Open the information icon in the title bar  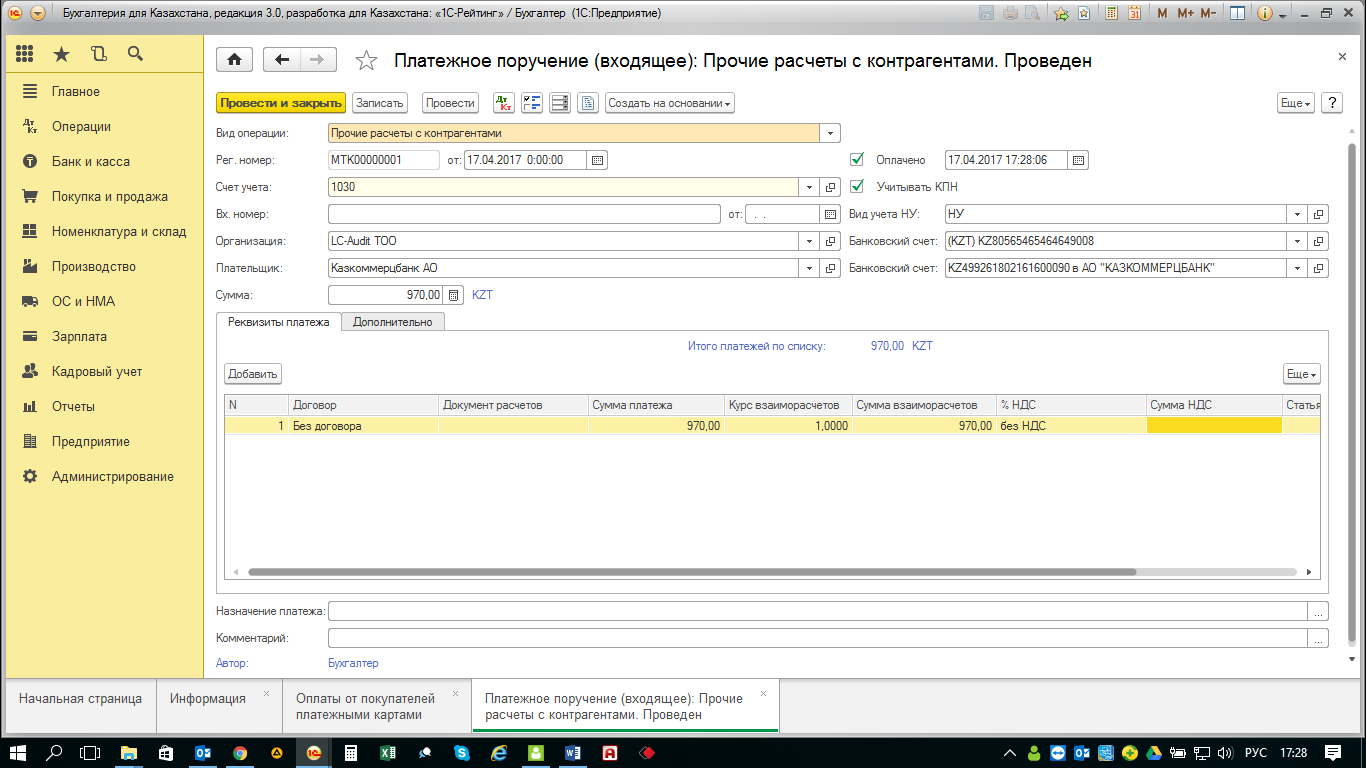(1263, 14)
